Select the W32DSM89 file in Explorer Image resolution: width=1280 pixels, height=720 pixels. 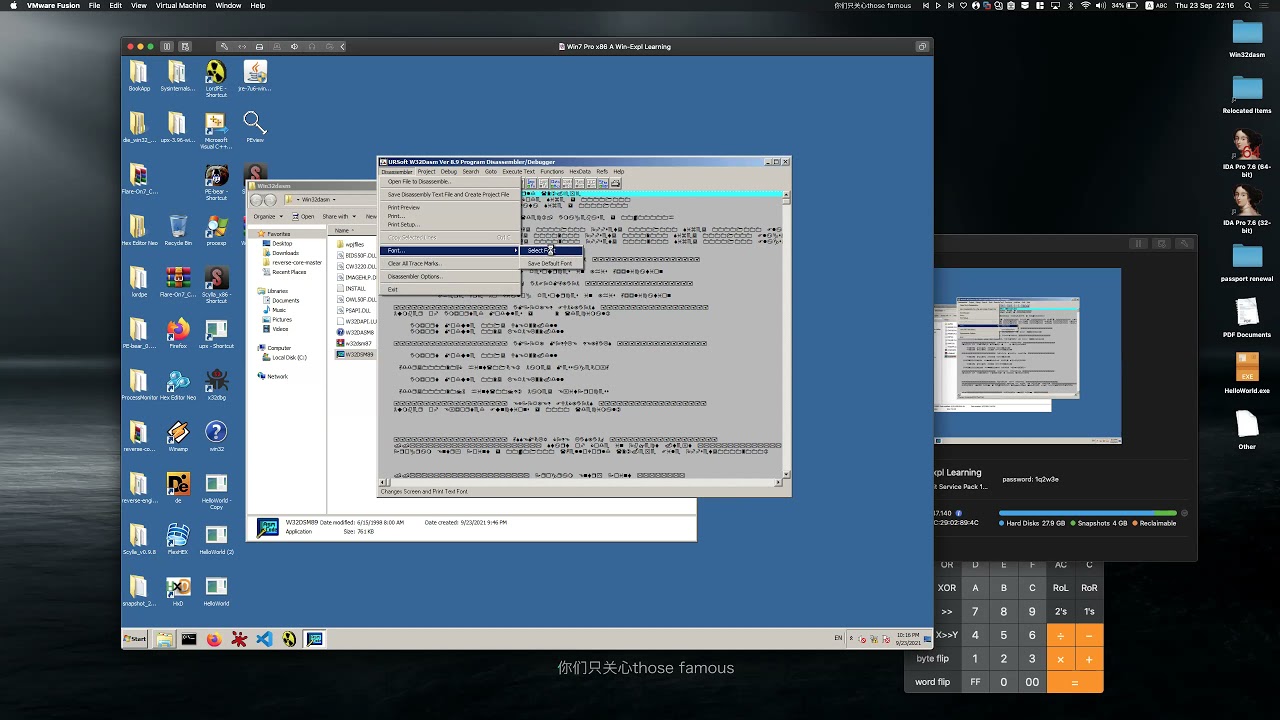356,354
